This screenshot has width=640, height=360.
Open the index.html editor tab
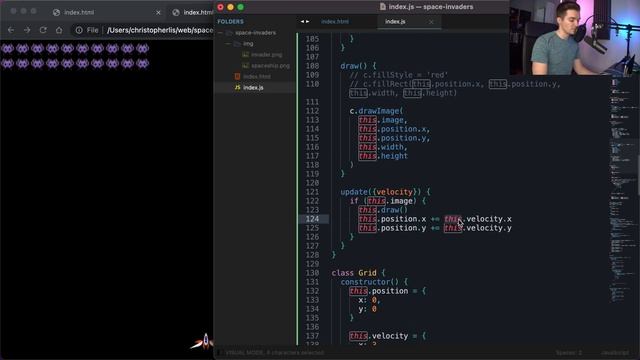pos(335,22)
